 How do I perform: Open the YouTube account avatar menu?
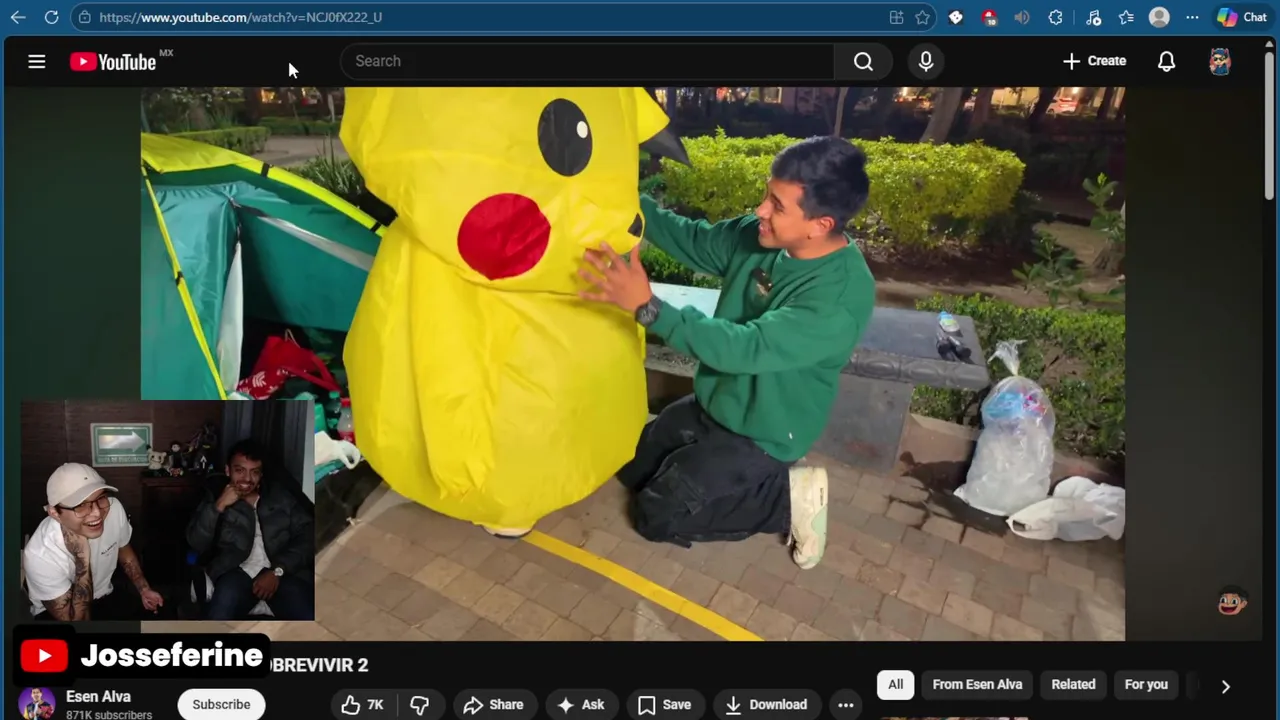[1220, 61]
